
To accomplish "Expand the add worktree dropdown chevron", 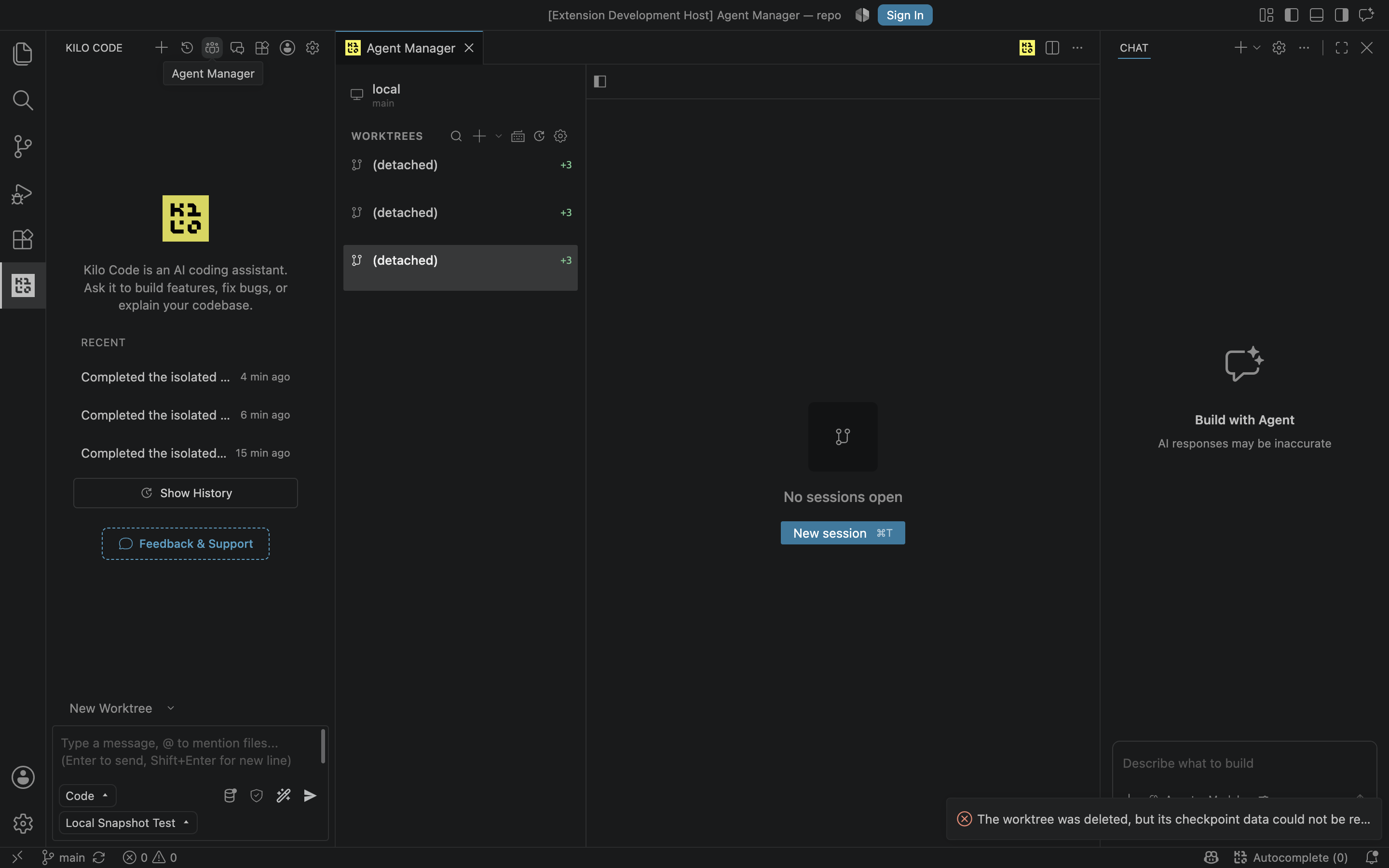I will click(498, 136).
